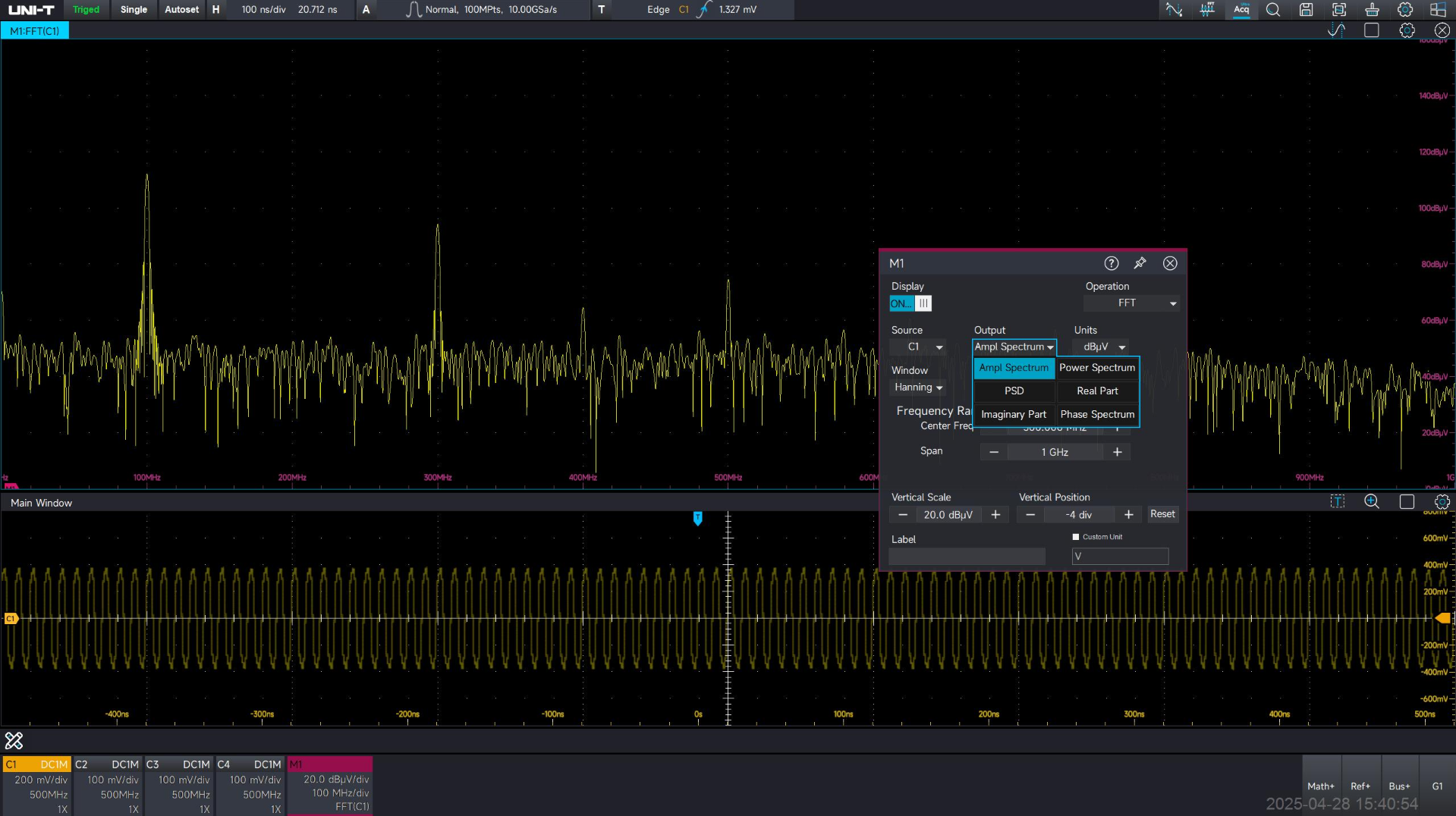Click the Label text input field
1456x816 pixels.
(x=967, y=557)
